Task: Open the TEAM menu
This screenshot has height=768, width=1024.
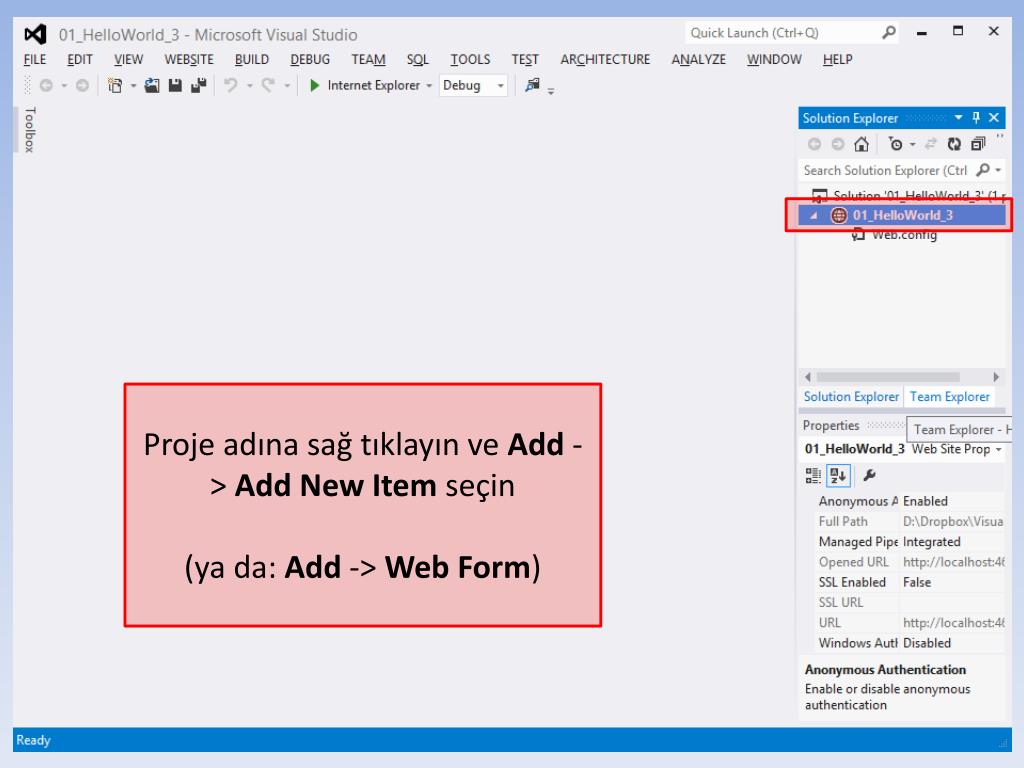Action: point(368,59)
